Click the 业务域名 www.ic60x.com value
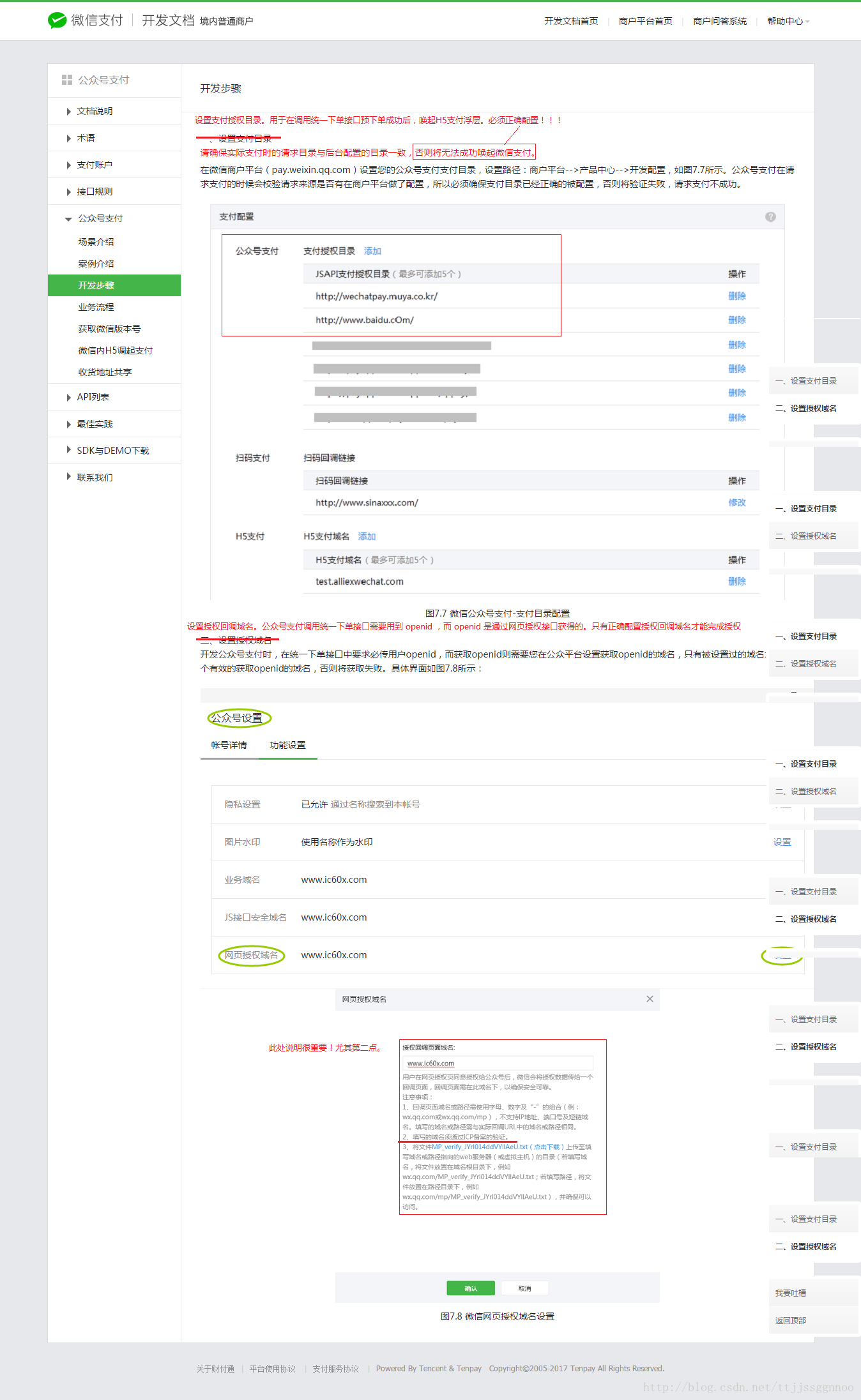 coord(334,880)
